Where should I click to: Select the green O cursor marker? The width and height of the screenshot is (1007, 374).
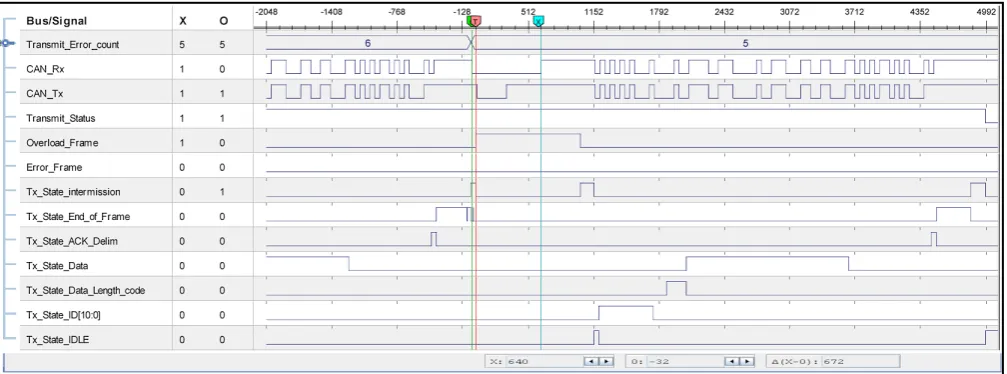[469, 21]
